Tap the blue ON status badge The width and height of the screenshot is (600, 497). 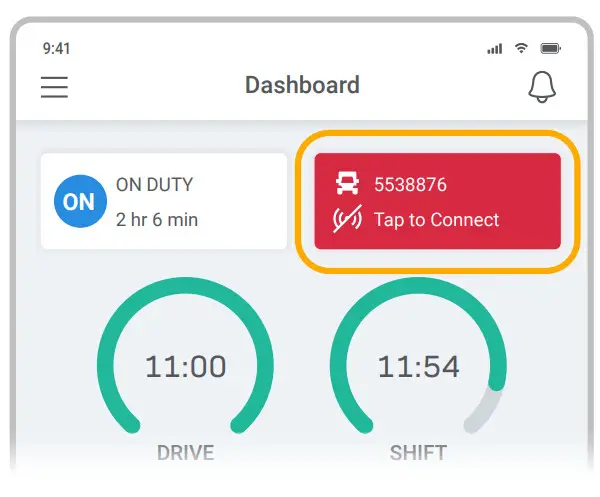pyautogui.click(x=79, y=201)
